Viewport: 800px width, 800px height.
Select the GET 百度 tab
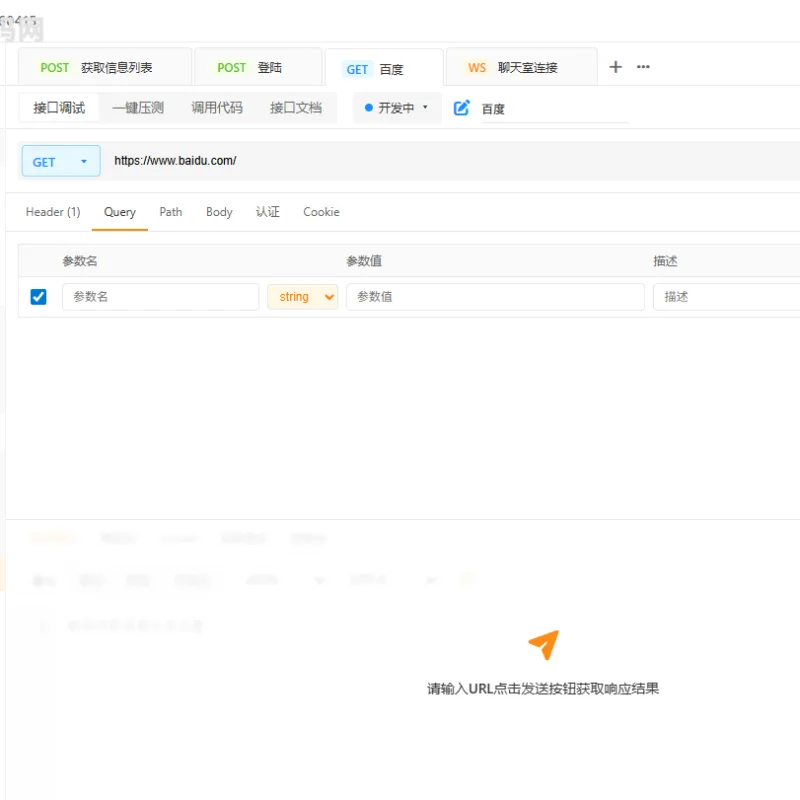click(384, 68)
